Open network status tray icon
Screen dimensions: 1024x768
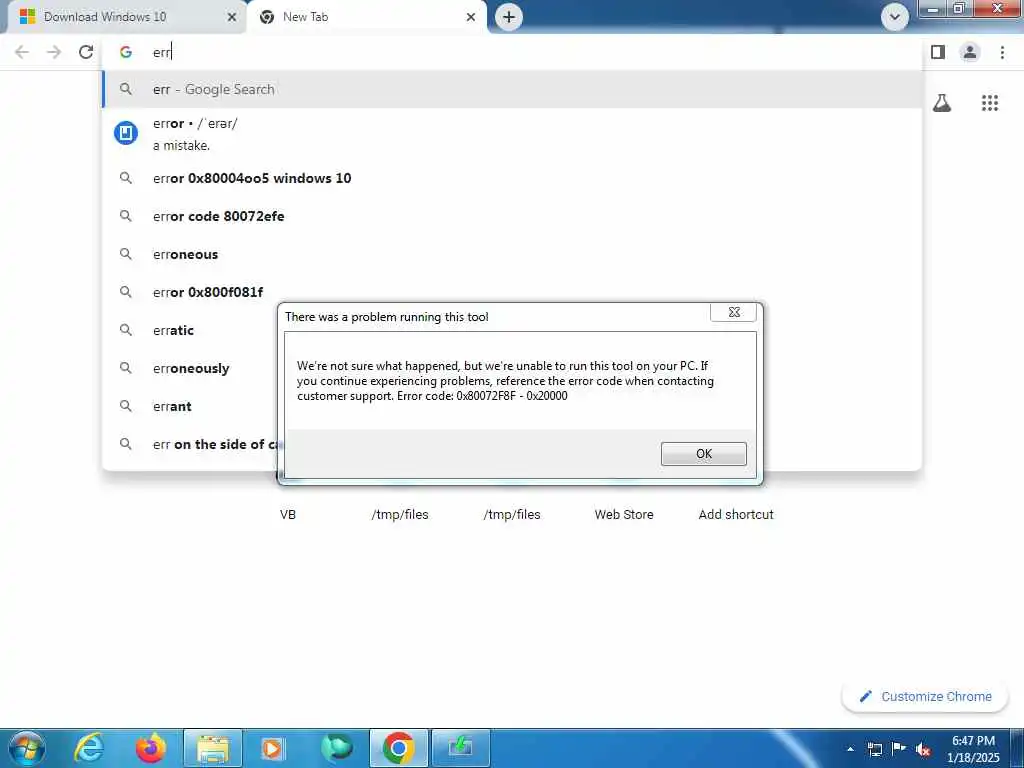[874, 749]
